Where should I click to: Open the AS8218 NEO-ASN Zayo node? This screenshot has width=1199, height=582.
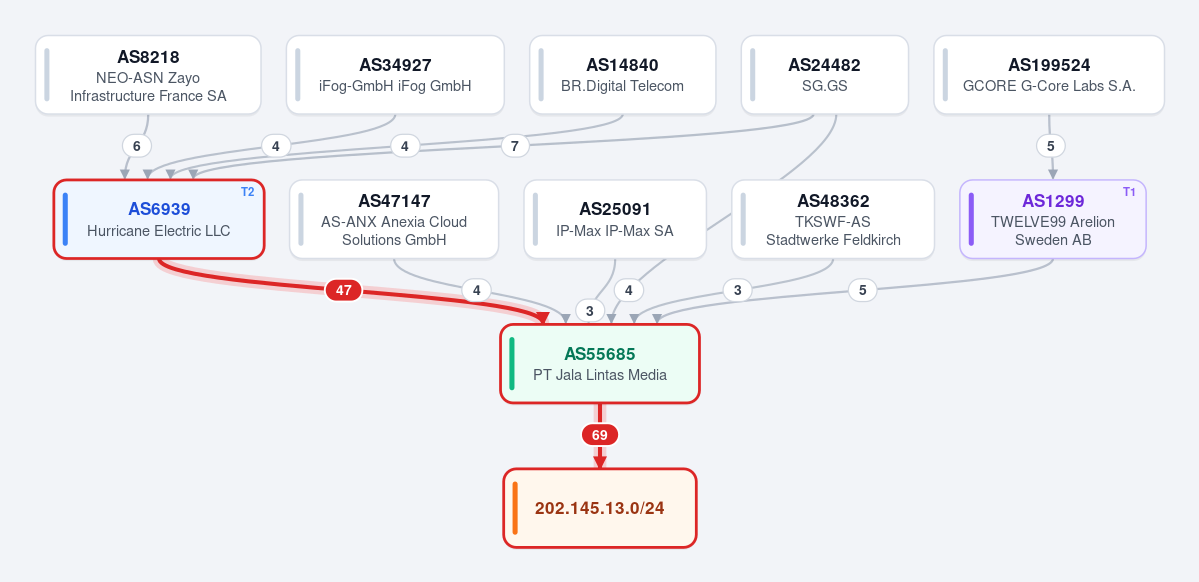click(x=148, y=75)
